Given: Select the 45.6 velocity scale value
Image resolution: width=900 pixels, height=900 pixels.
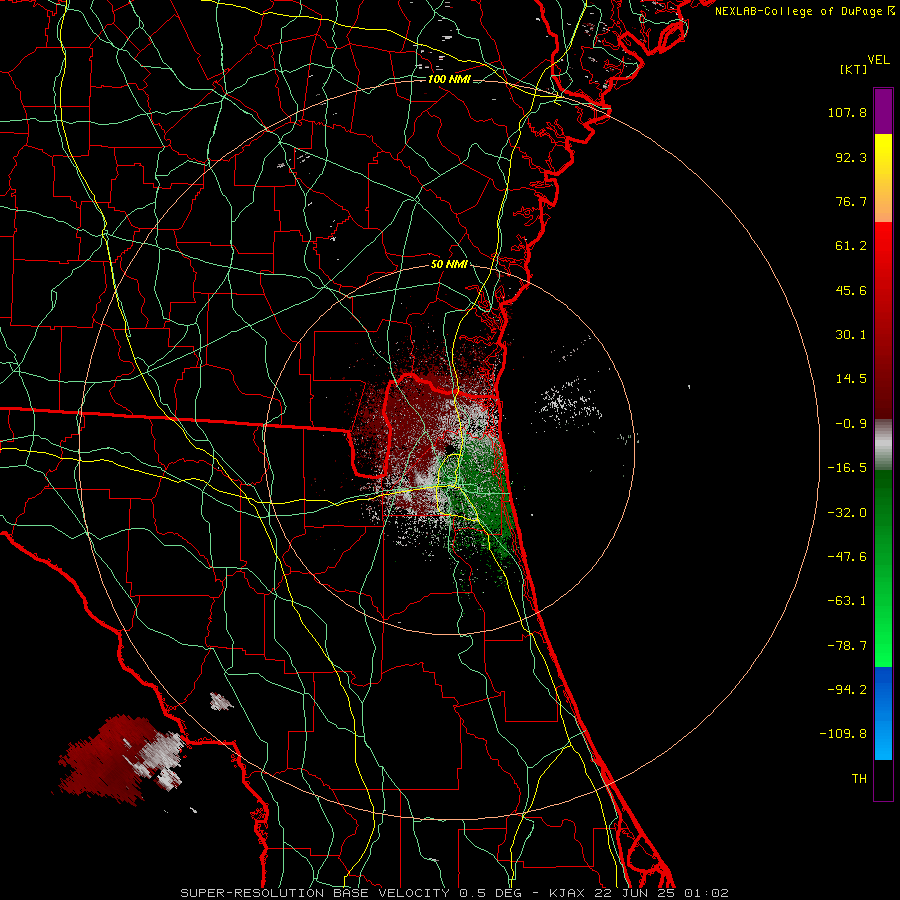Looking at the screenshot, I should coord(851,290).
